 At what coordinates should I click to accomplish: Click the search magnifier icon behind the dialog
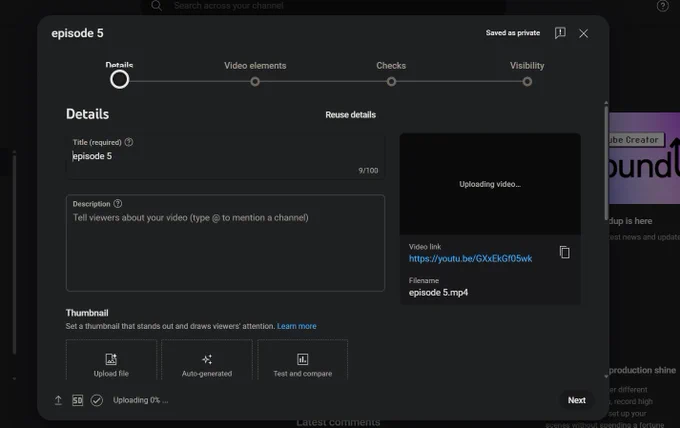[x=157, y=6]
